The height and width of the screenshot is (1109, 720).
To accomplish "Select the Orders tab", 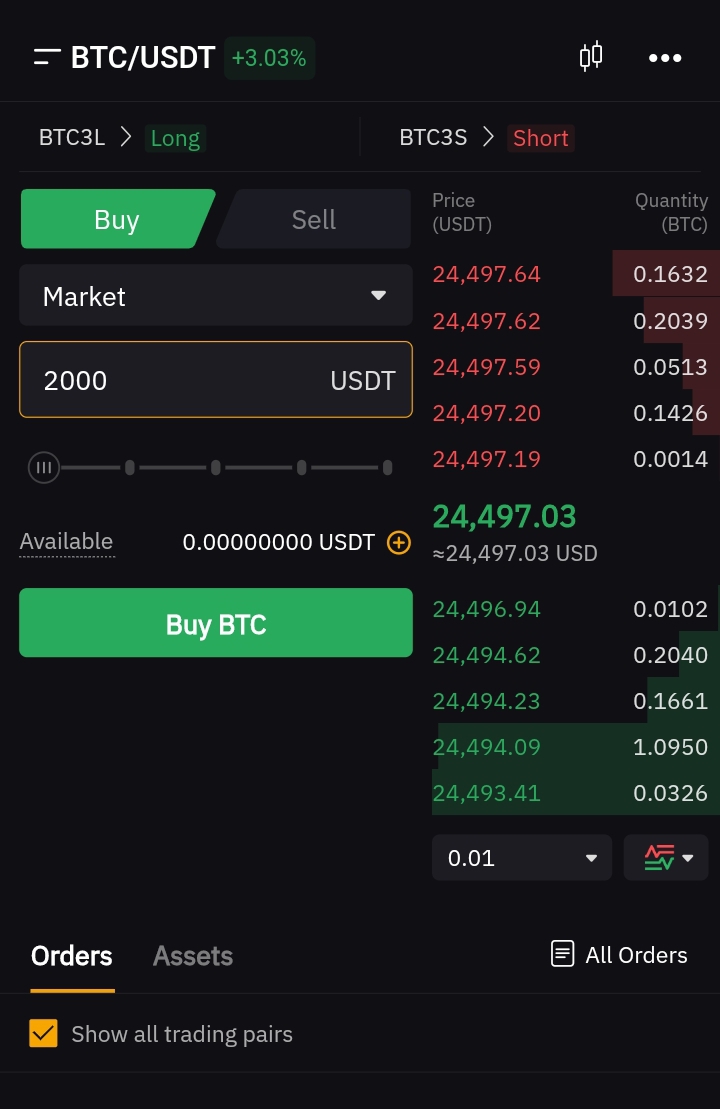I will coord(71,956).
